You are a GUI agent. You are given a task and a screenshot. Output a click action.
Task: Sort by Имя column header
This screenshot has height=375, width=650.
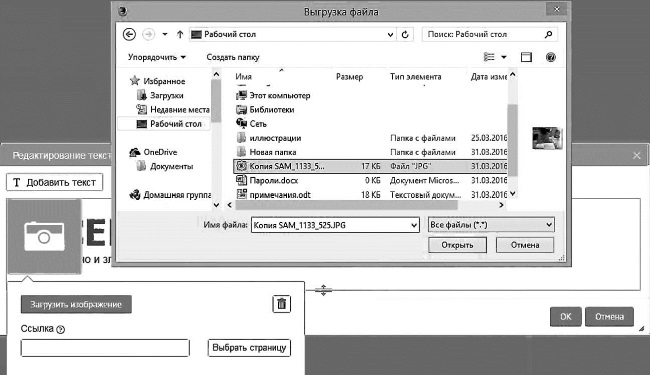[243, 77]
